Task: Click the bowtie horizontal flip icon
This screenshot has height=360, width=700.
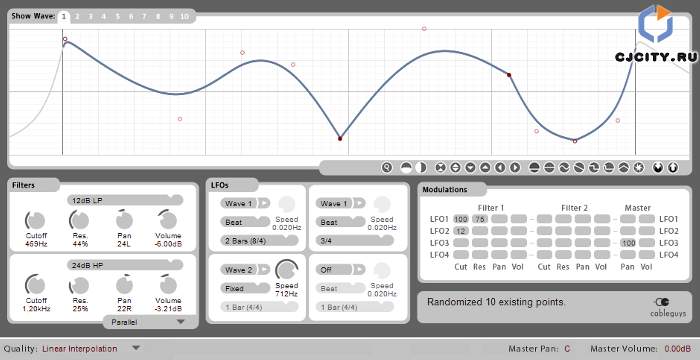Action: click(x=441, y=167)
